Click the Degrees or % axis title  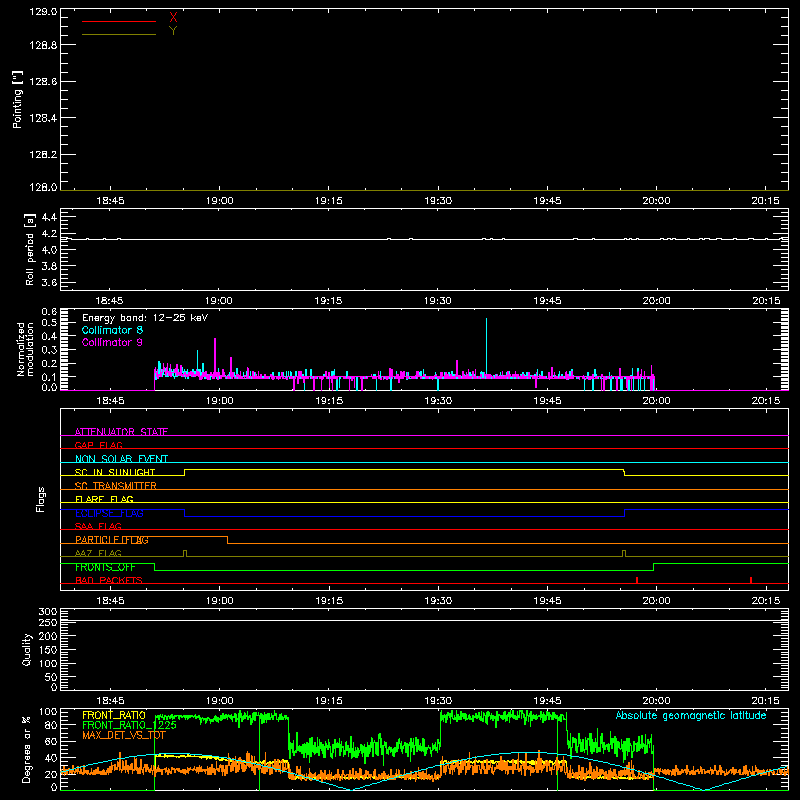pyautogui.click(x=26, y=749)
